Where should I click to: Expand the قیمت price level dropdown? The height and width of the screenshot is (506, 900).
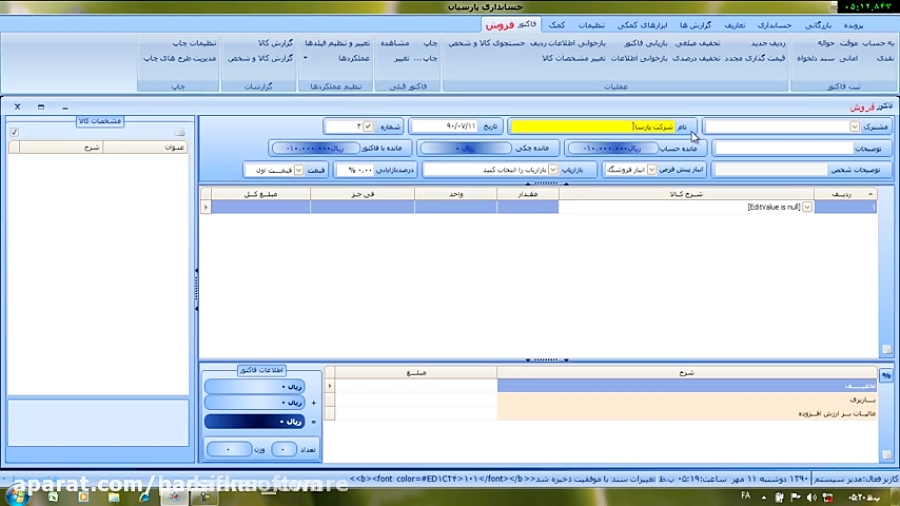[x=298, y=170]
